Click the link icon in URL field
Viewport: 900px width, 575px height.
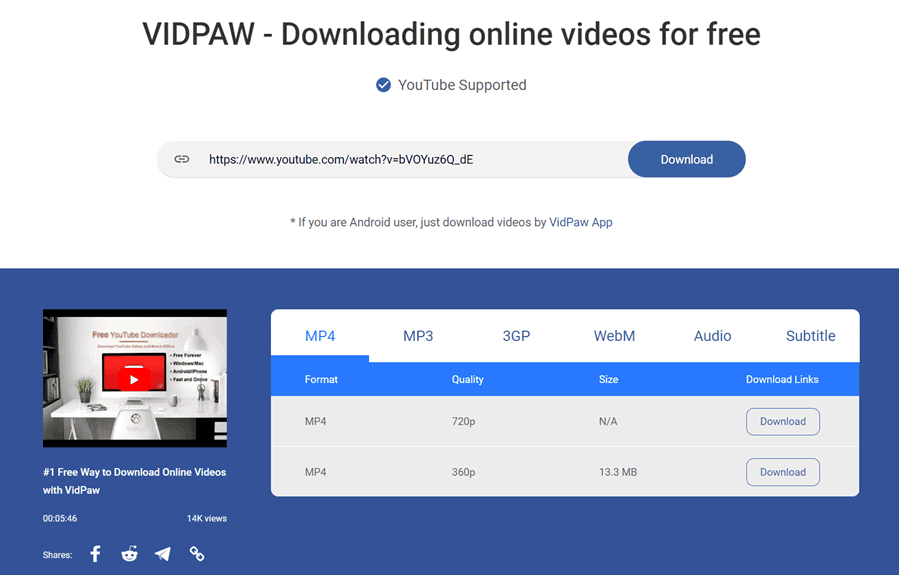[x=182, y=159]
